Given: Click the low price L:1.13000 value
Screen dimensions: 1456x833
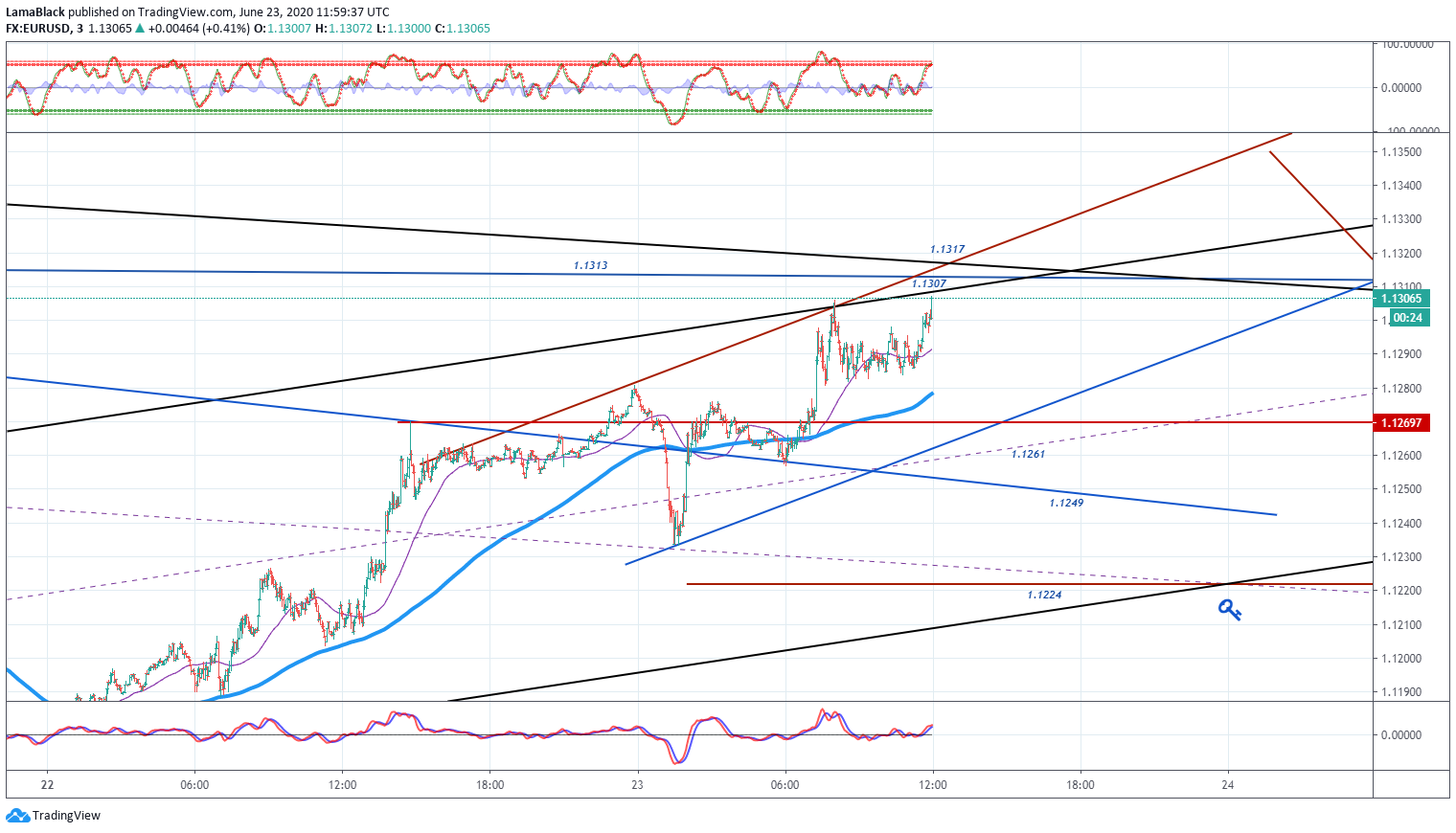Looking at the screenshot, I should tap(404, 29).
